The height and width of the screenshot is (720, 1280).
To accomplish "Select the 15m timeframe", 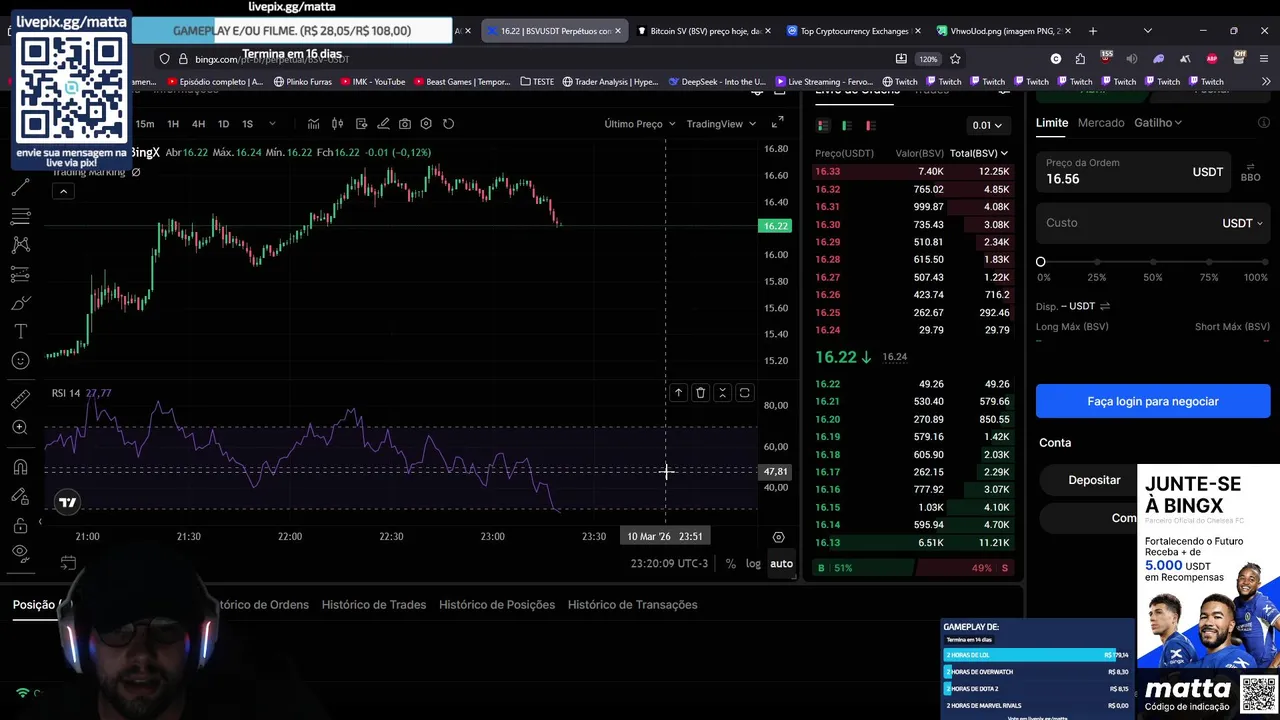I will point(145,124).
